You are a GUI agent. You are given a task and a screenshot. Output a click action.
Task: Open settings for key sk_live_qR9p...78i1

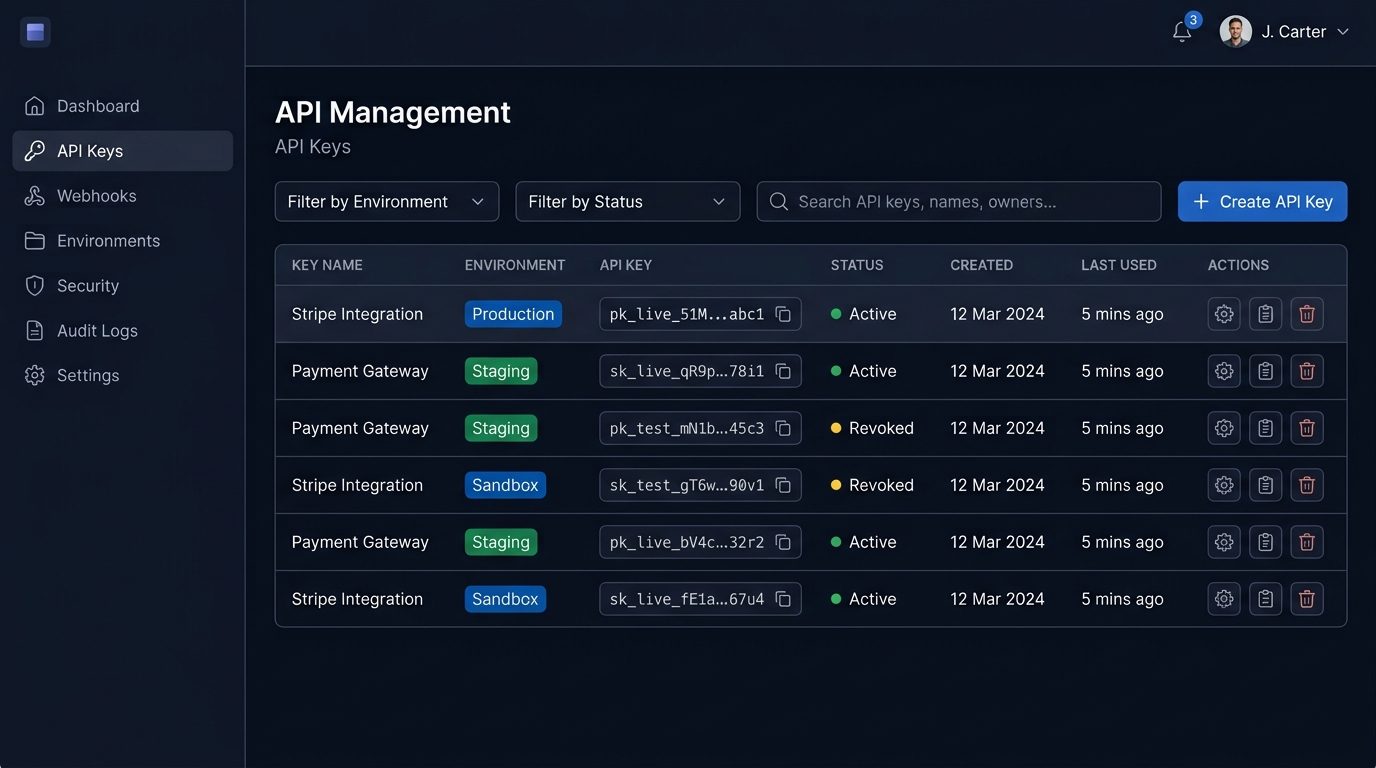1224,371
